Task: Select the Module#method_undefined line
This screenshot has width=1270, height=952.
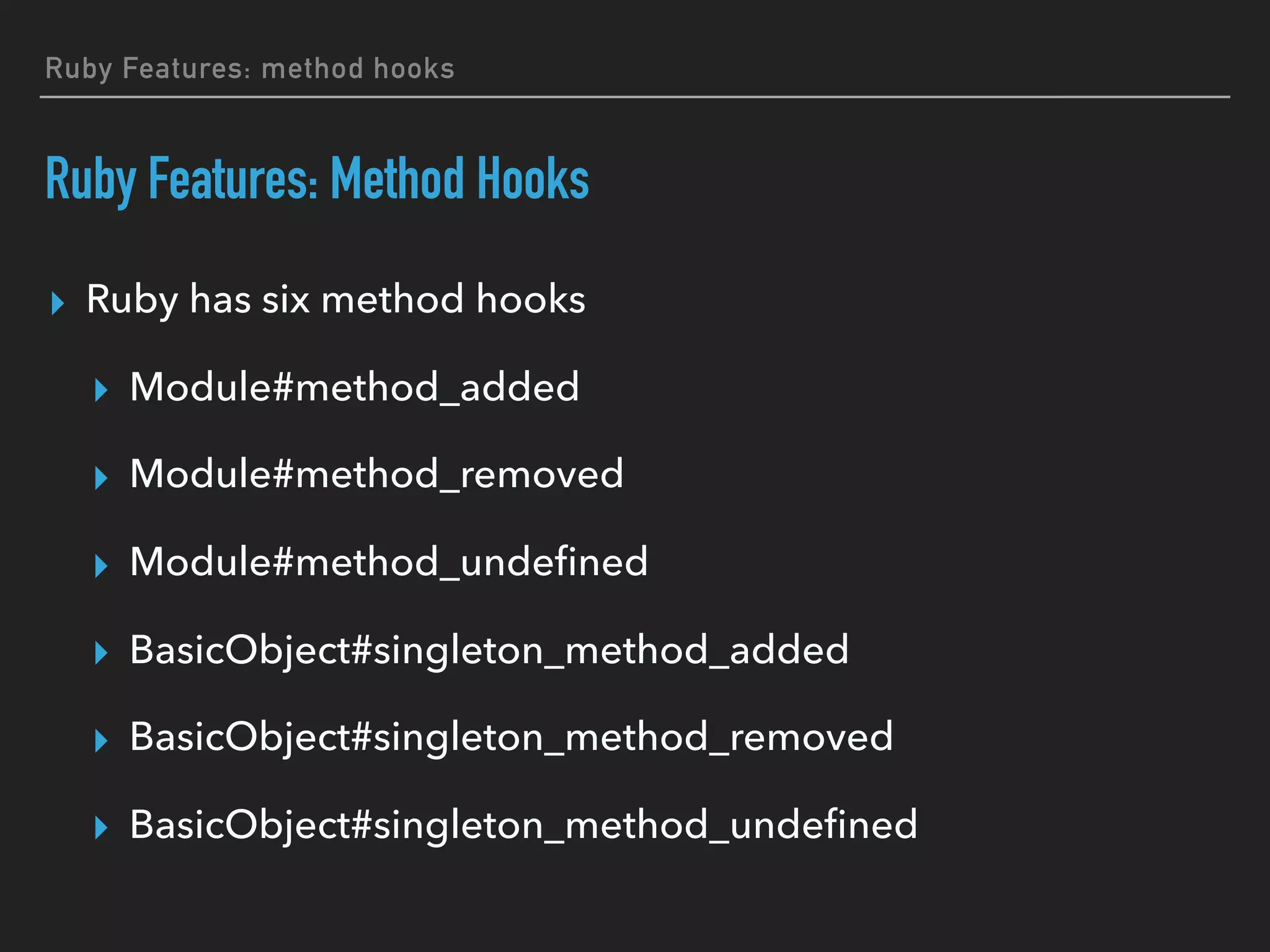Action: coord(389,562)
